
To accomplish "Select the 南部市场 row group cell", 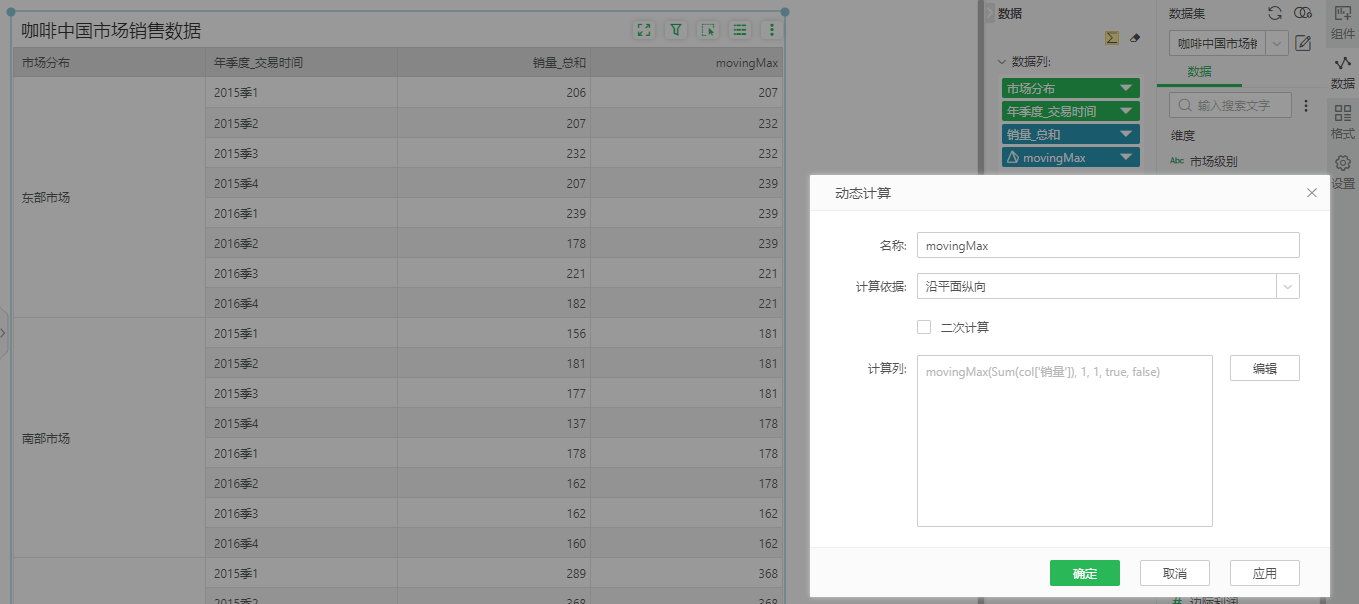I will pyautogui.click(x=109, y=438).
